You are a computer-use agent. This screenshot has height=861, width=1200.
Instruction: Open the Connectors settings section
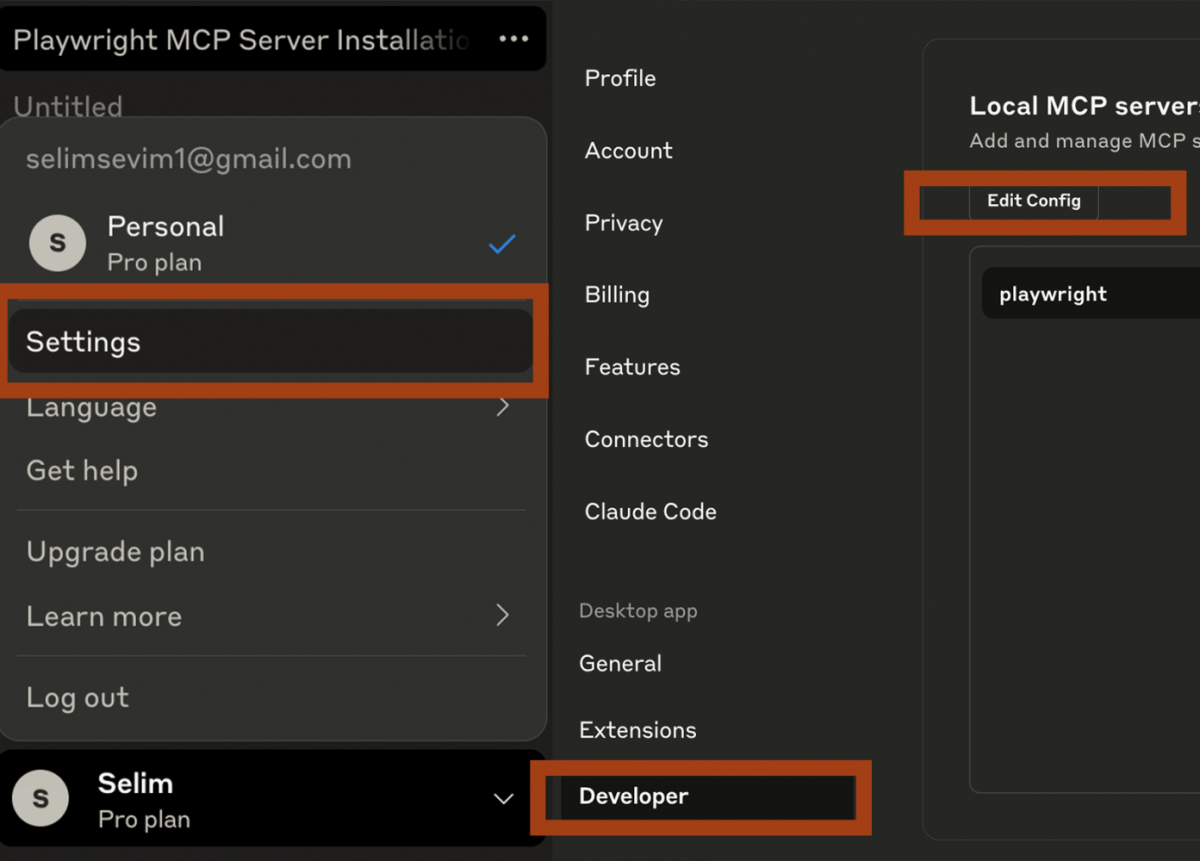pyautogui.click(x=646, y=439)
